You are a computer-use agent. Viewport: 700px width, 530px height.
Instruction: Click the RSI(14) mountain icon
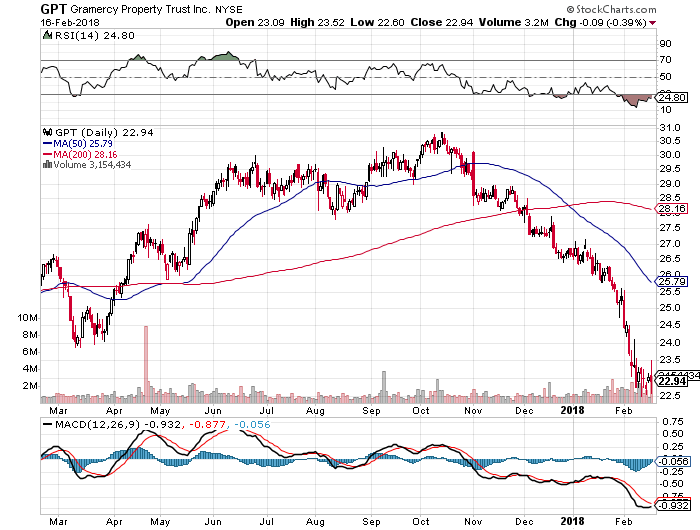tap(47, 35)
